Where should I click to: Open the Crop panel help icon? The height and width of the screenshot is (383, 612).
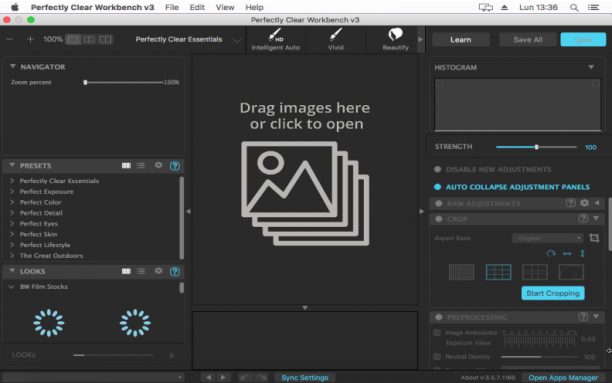click(583, 219)
